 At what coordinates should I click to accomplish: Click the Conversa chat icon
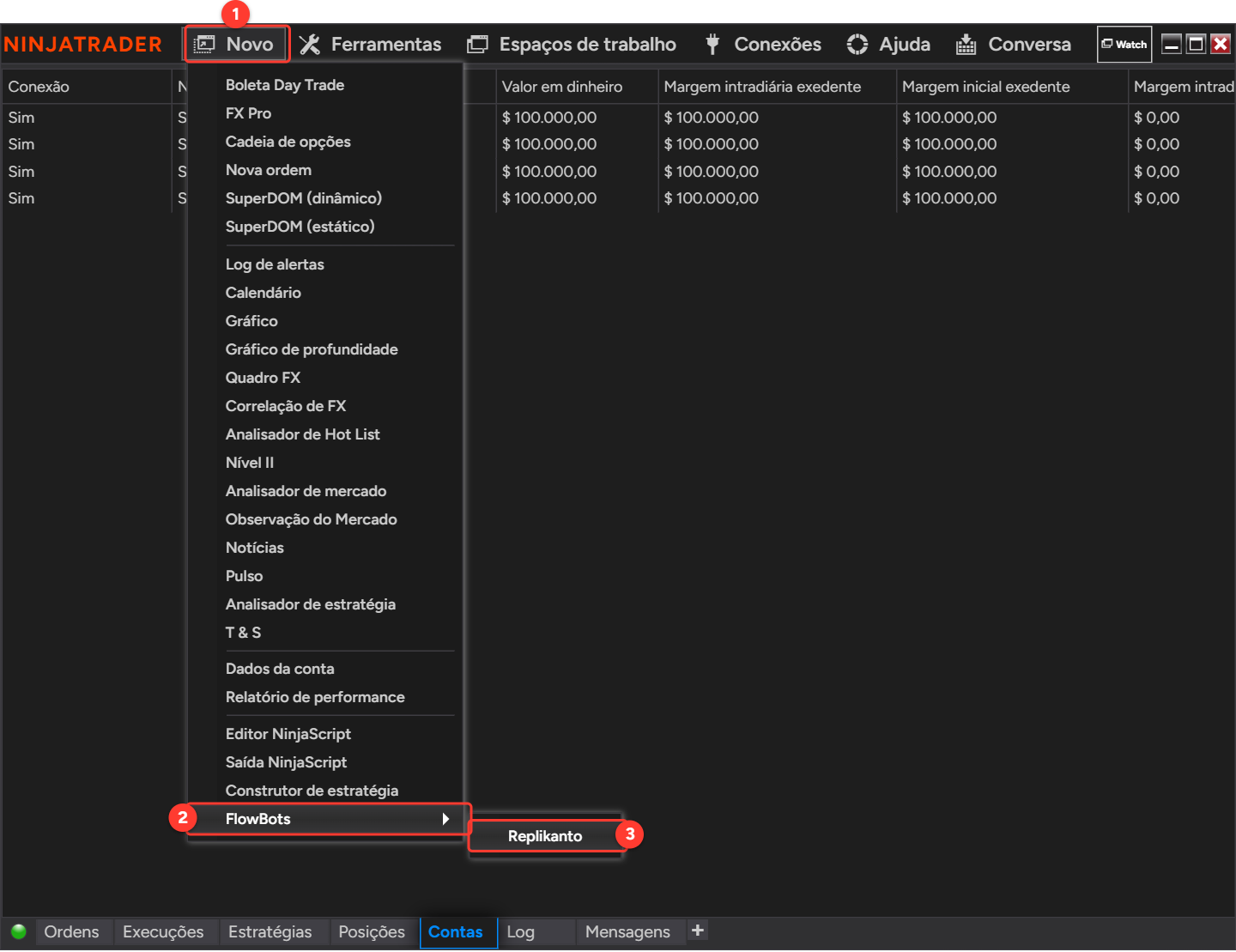(x=966, y=45)
